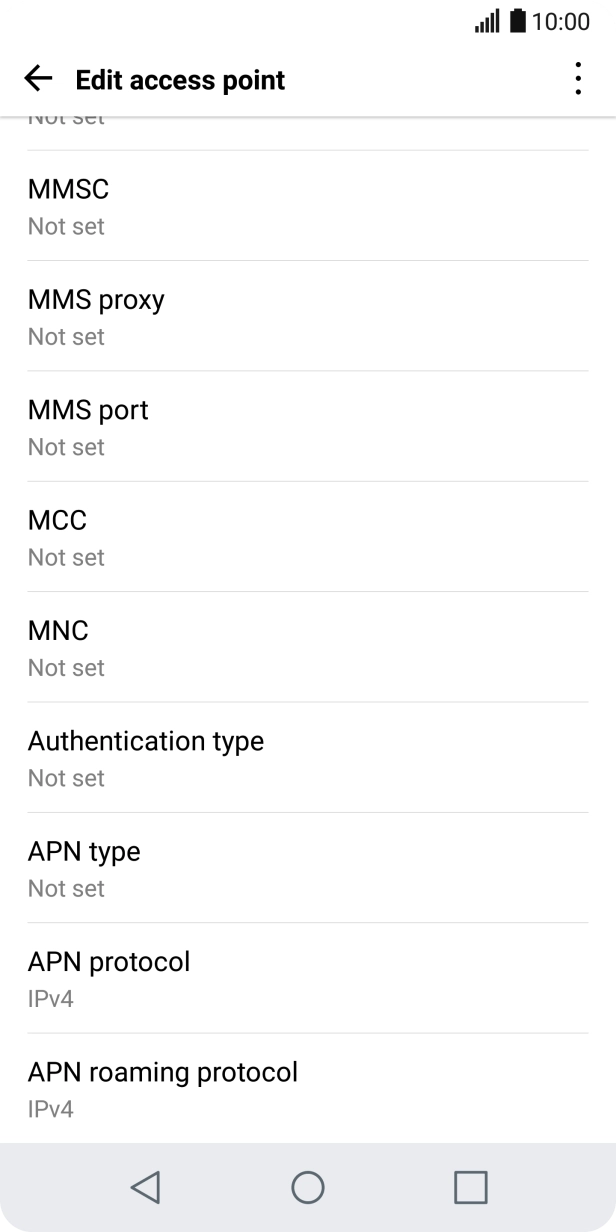Image resolution: width=616 pixels, height=1232 pixels.
Task: Select the MMS port setting
Action: 307,426
